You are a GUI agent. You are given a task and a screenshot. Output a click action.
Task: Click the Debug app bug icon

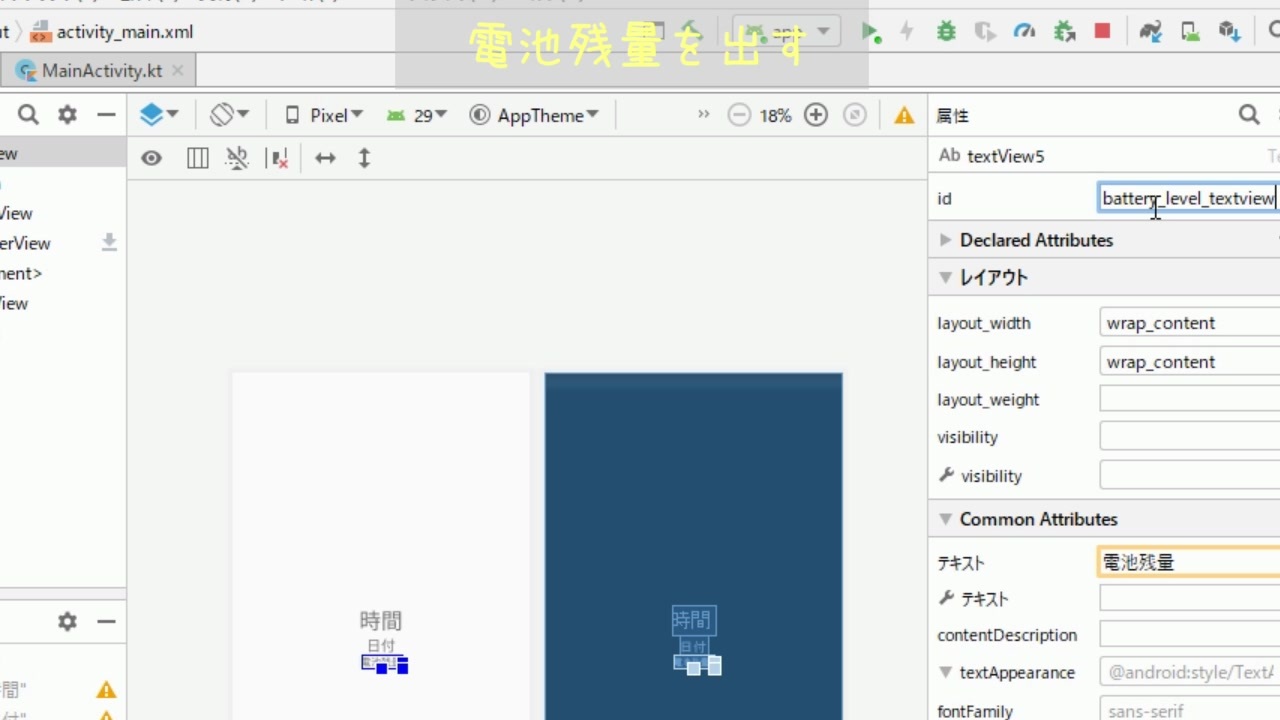coord(945,32)
